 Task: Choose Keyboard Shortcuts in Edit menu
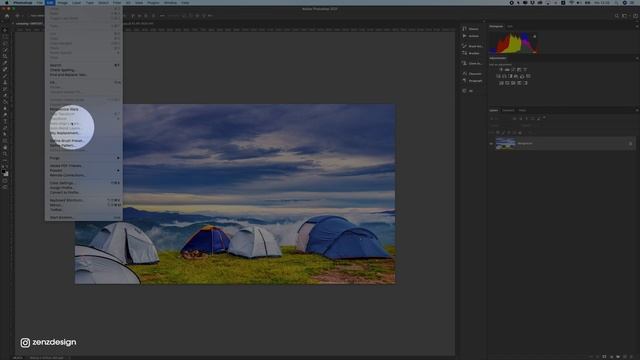pos(84,200)
